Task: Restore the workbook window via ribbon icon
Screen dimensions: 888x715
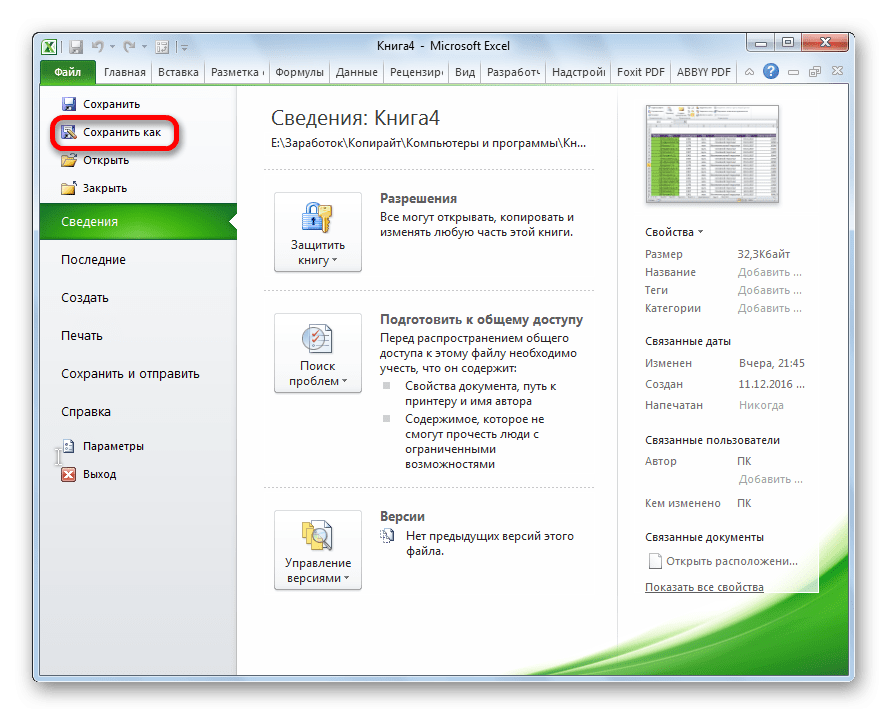Action: click(x=815, y=72)
